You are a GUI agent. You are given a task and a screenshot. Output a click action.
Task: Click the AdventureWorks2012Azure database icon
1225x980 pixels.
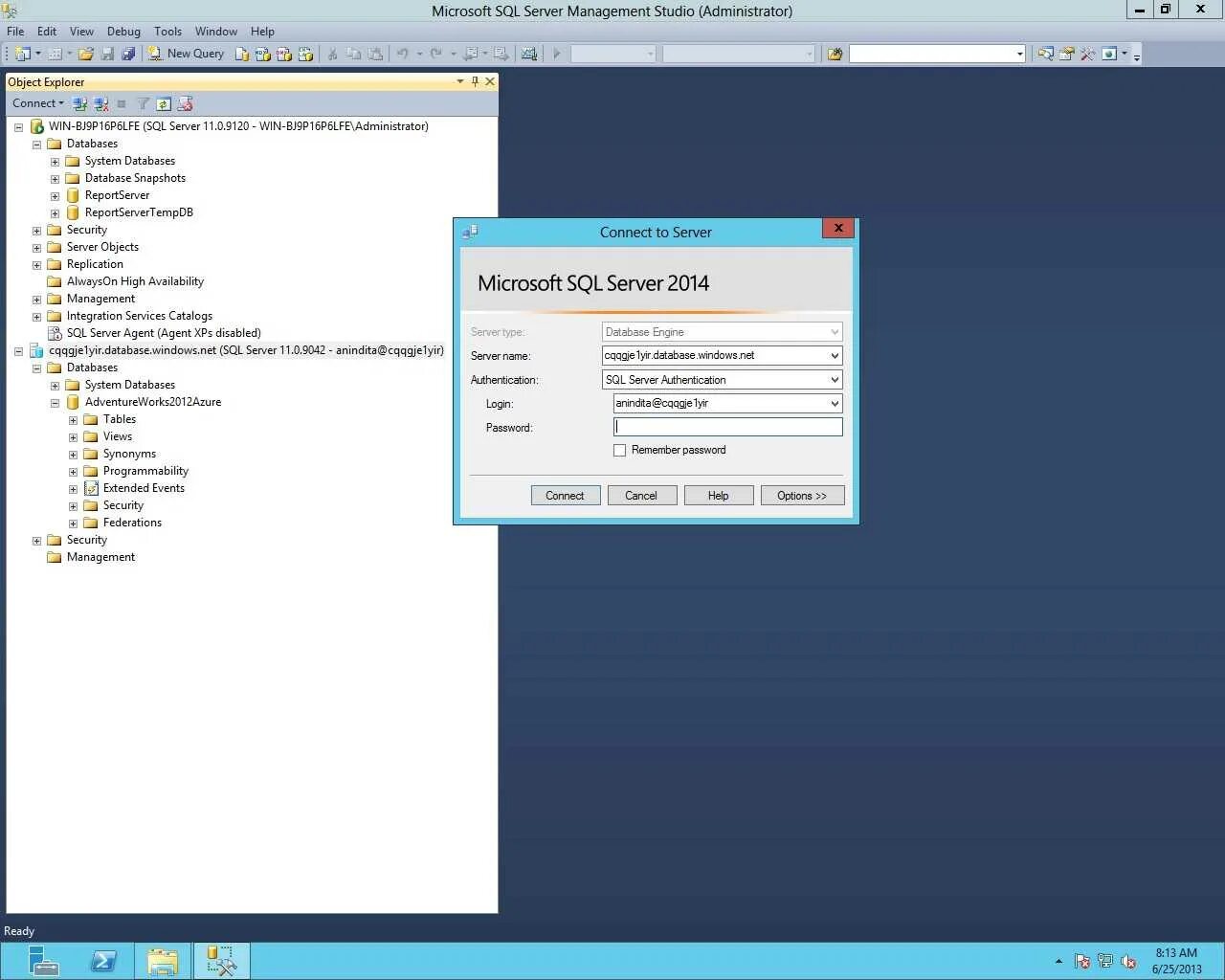coord(73,402)
